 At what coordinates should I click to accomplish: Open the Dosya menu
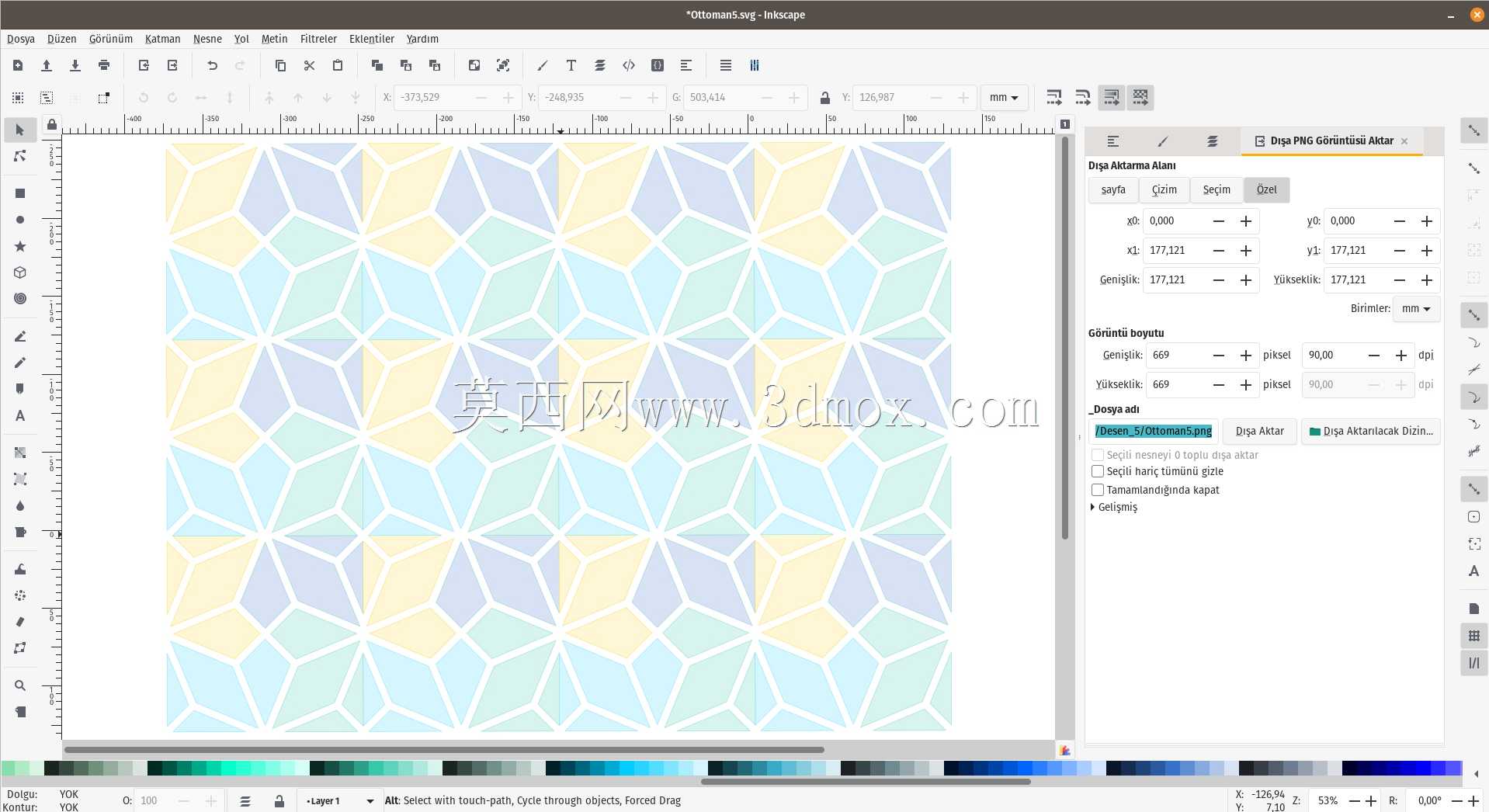pyautogui.click(x=21, y=39)
